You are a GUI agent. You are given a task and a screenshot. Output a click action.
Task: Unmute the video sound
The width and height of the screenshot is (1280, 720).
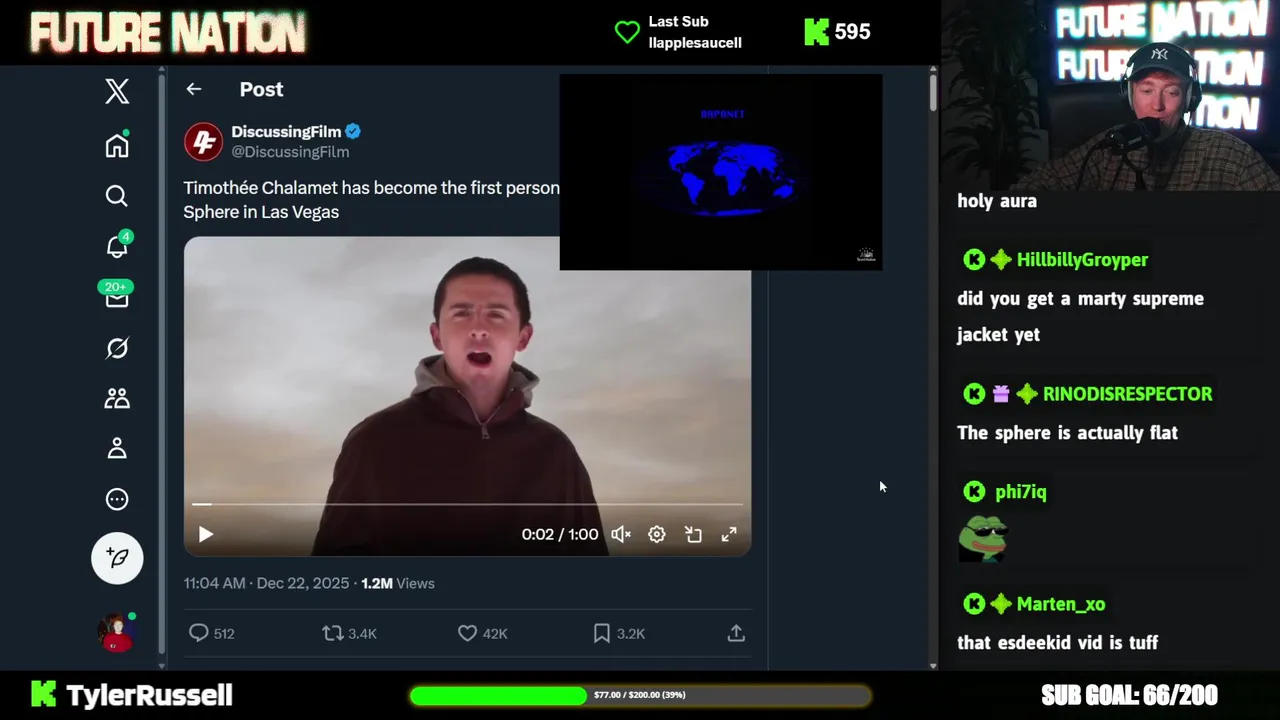[621, 534]
